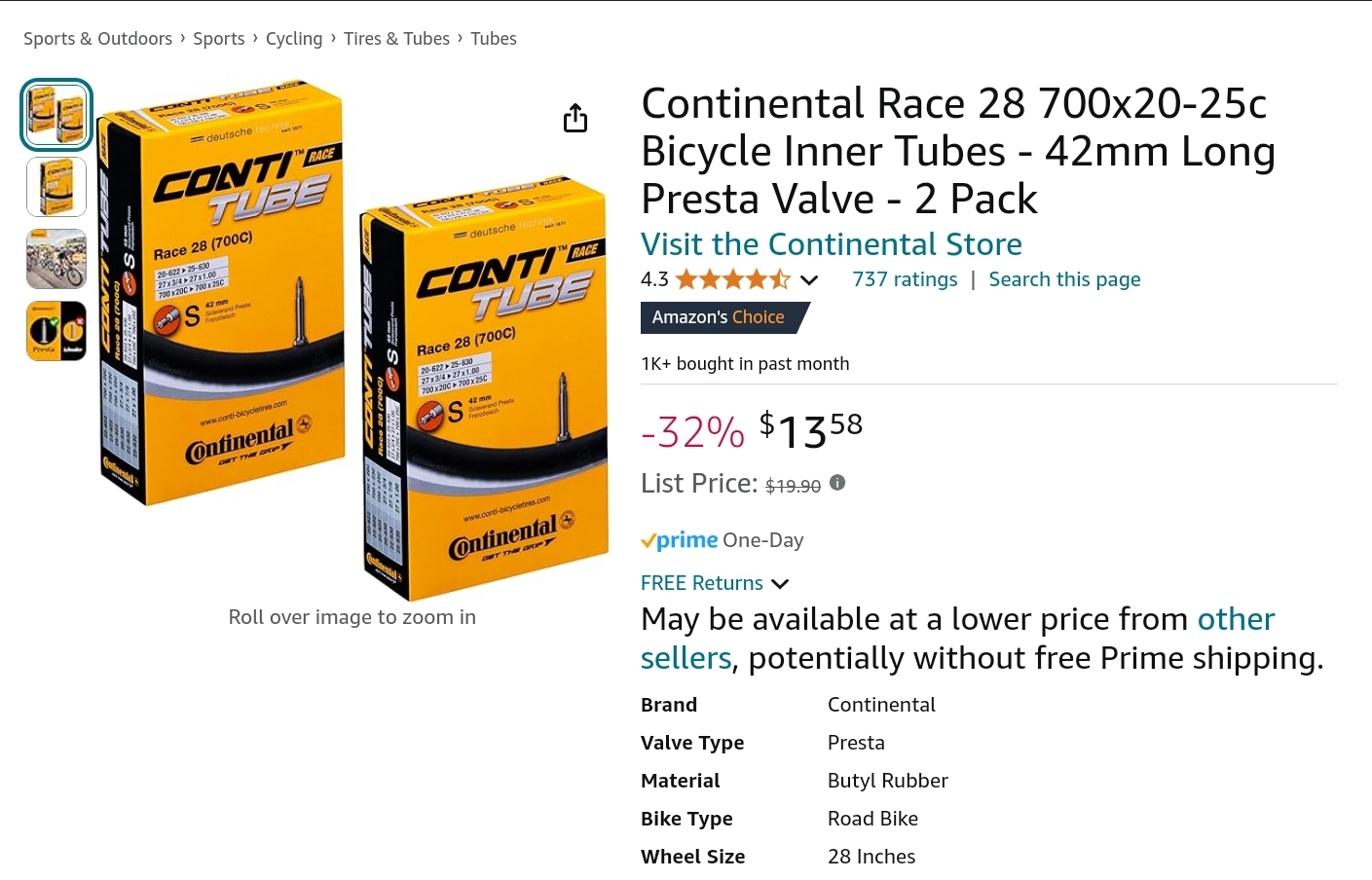This screenshot has height=880, width=1372.
Task: Visit the Continental Store link
Action: pos(831,244)
